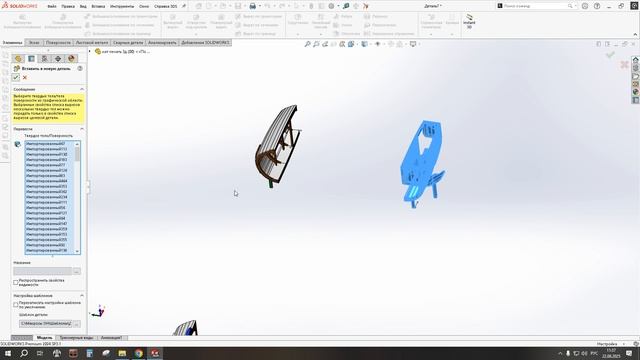
Task: Confirm with the green checkmark OK
Action: pyautogui.click(x=16, y=77)
